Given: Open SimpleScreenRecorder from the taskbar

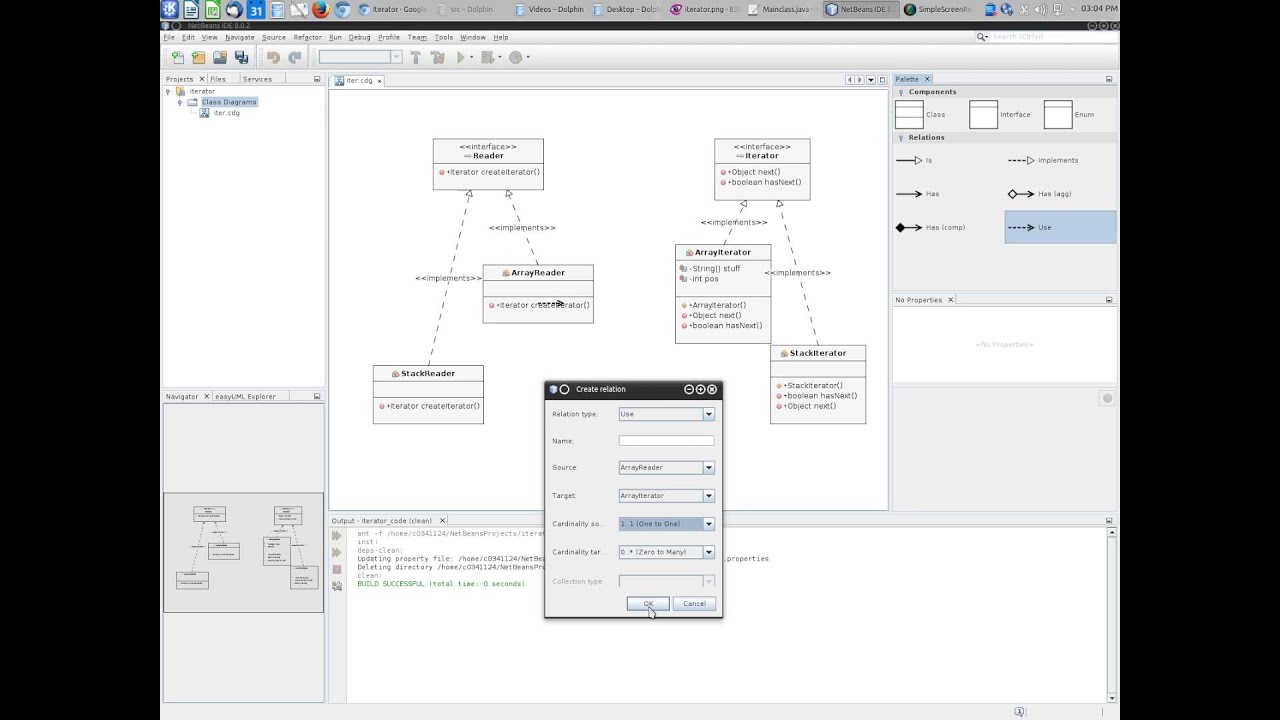Looking at the screenshot, I should click(940, 10).
